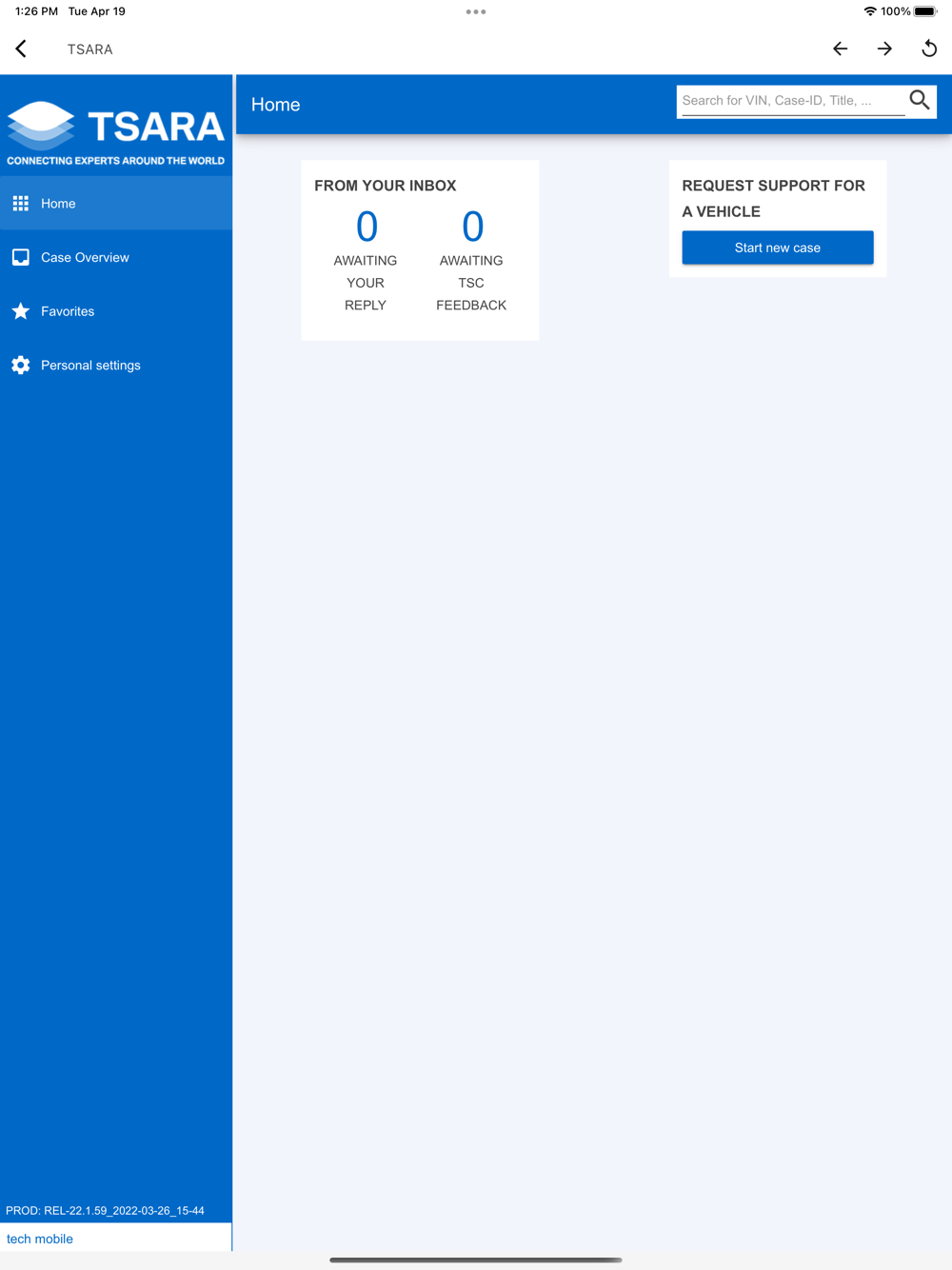Click the Case Overview inbox icon
Screen dimensions: 952x1270
(x=21, y=257)
